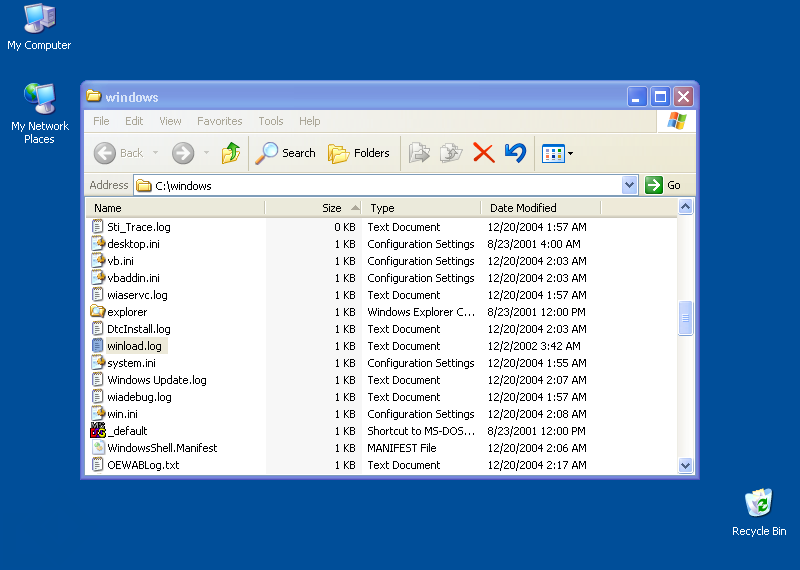The image size is (800, 570).
Task: Open the address bar dropdown
Action: 630,185
